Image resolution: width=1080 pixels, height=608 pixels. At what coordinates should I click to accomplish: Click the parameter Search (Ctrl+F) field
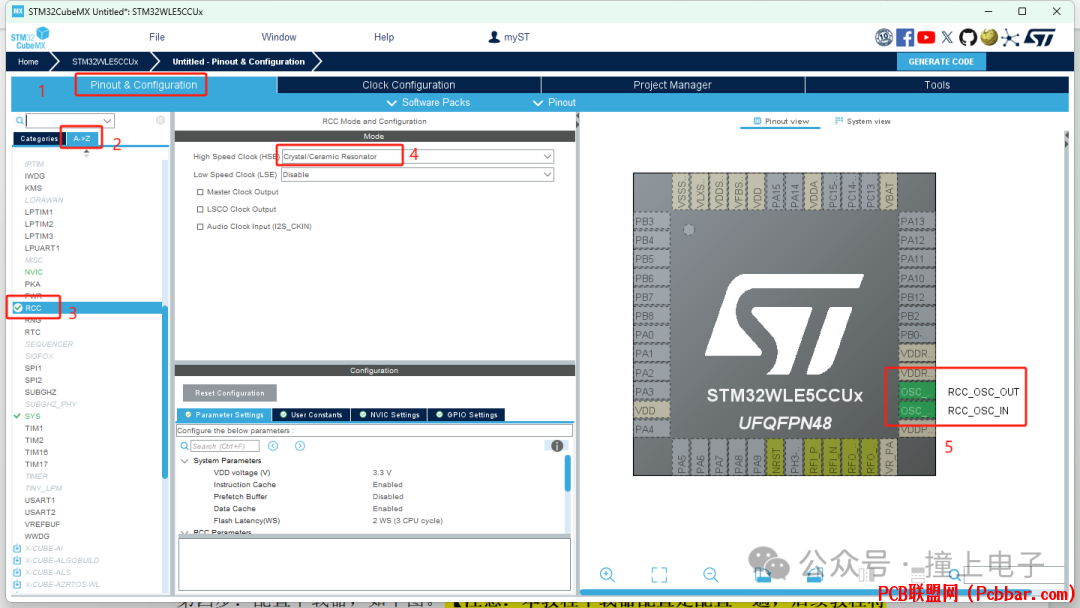225,446
